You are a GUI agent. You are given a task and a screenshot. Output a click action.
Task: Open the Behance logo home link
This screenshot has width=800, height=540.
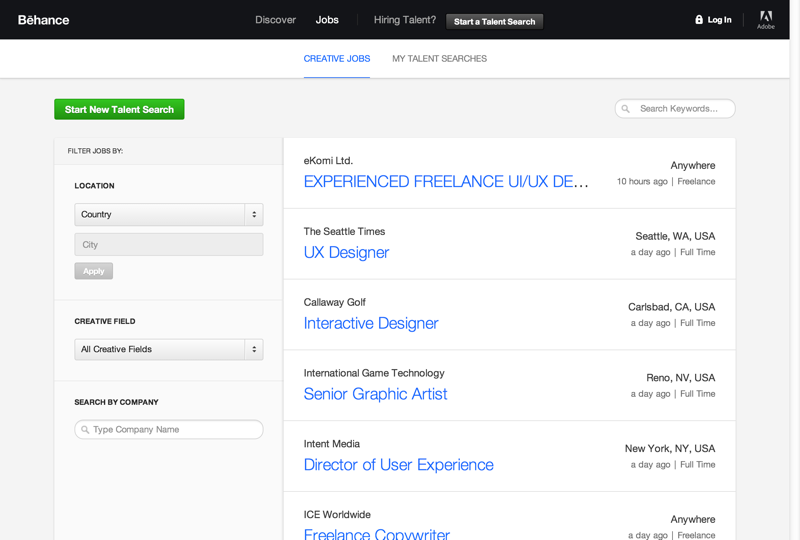click(x=43, y=20)
